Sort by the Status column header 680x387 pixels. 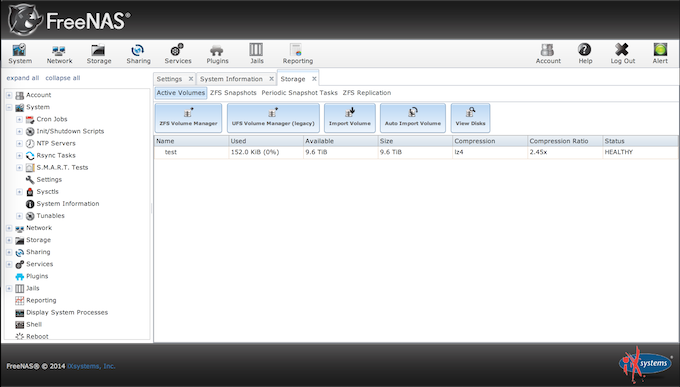click(x=640, y=141)
